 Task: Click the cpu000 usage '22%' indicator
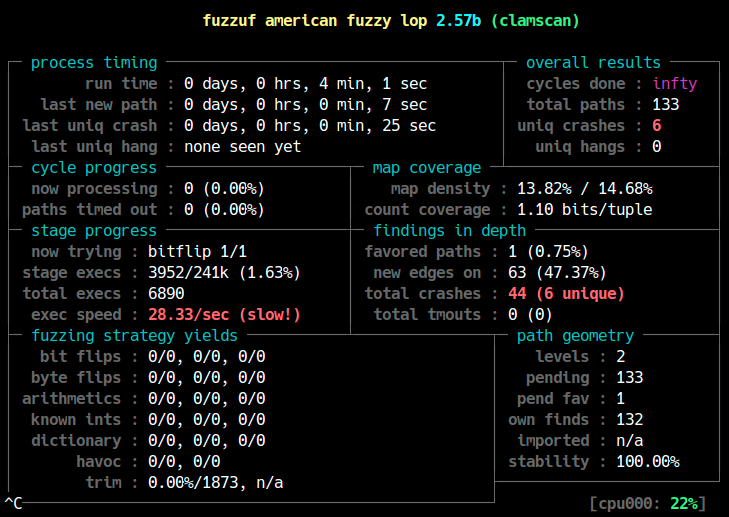(683, 504)
